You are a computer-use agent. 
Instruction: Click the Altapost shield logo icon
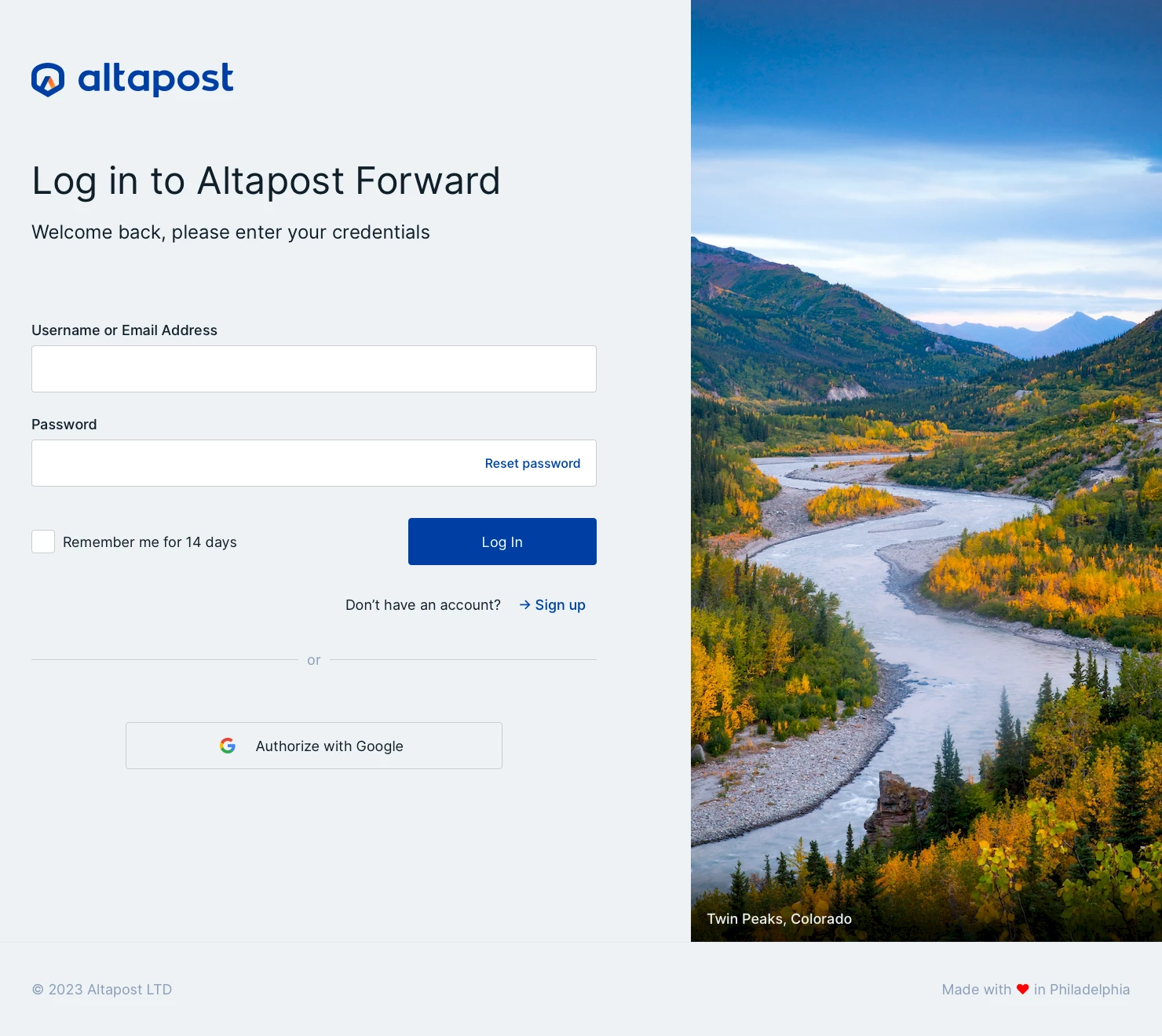48,79
